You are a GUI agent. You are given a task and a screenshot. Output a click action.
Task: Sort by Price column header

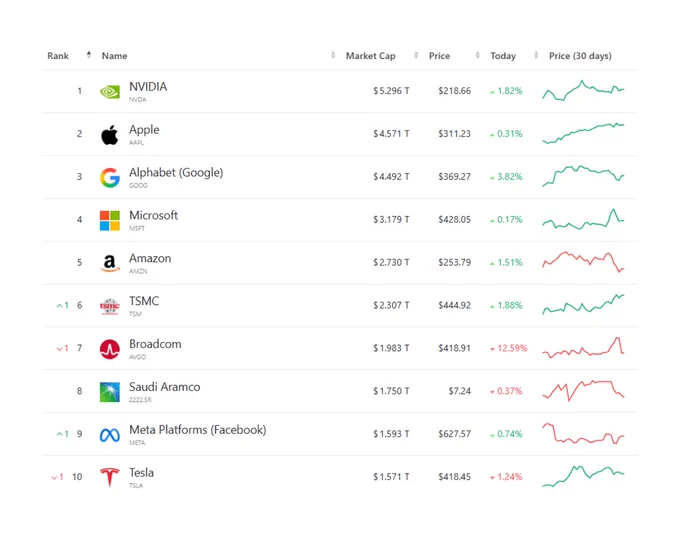tap(439, 56)
